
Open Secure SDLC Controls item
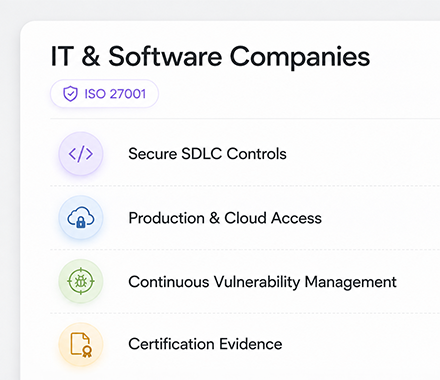[x=207, y=154]
